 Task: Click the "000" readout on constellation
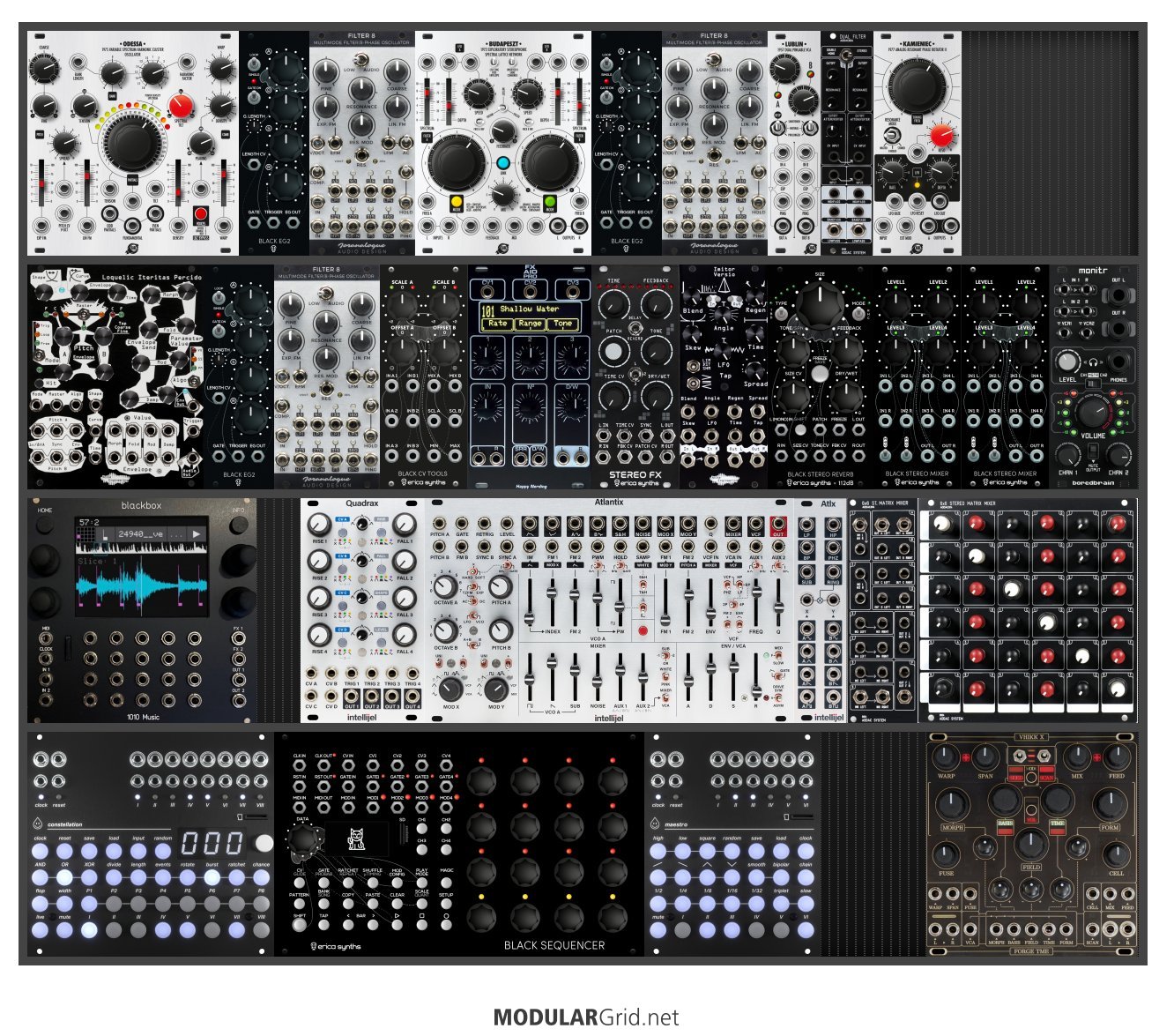pos(212,842)
